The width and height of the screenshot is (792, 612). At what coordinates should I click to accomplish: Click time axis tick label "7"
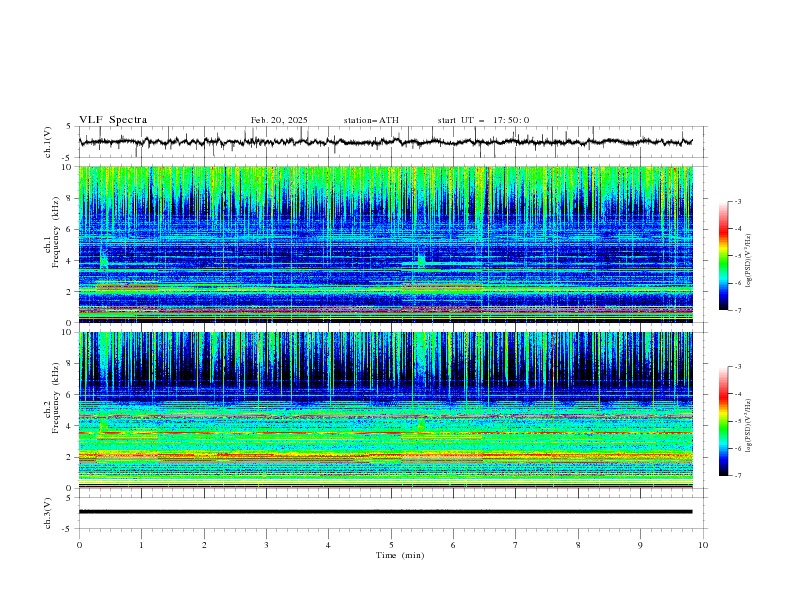click(x=516, y=545)
